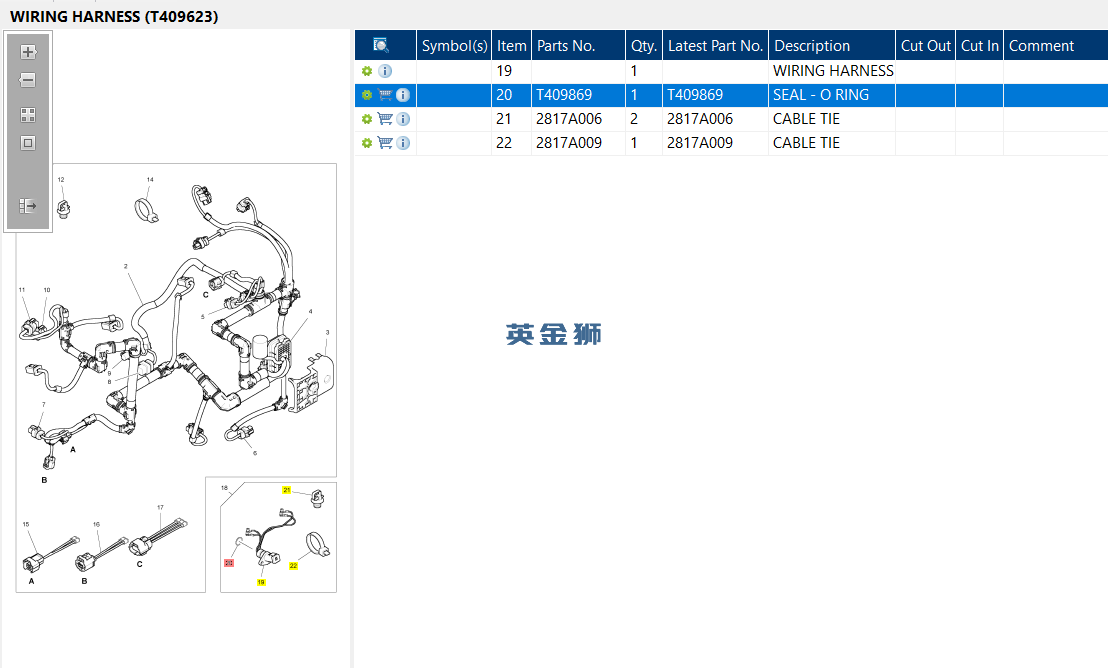The height and width of the screenshot is (668, 1108).
Task: Click the red highlighted callout 20 in diagram
Action: click(x=229, y=563)
